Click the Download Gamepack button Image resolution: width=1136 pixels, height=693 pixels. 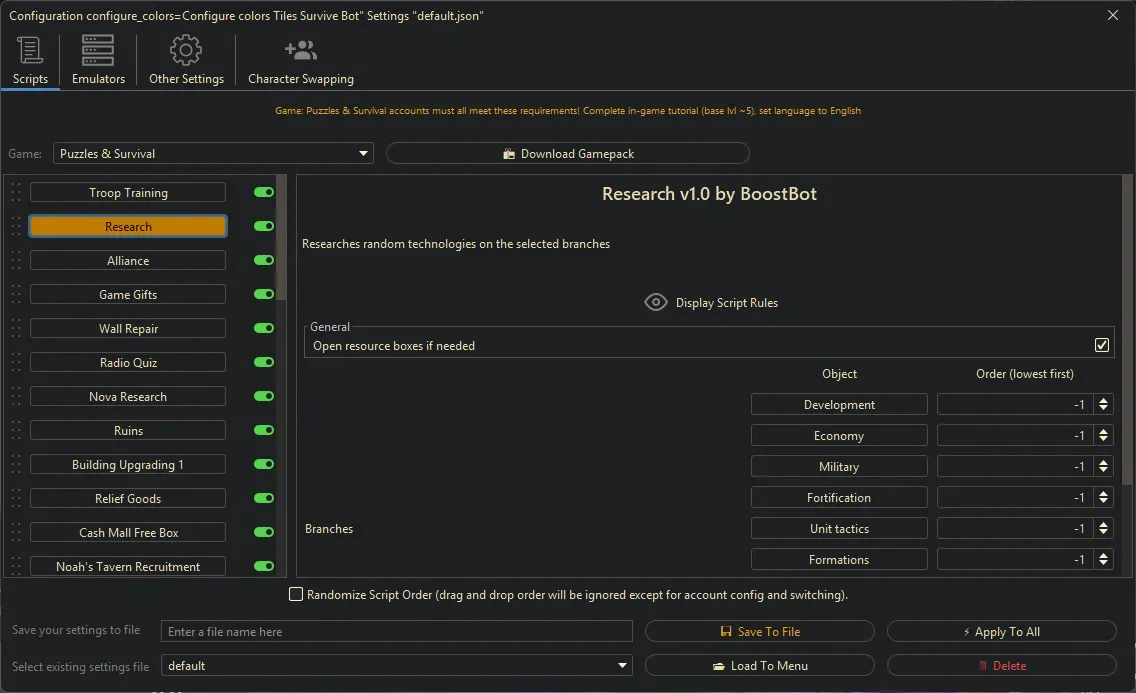[x=567, y=154]
